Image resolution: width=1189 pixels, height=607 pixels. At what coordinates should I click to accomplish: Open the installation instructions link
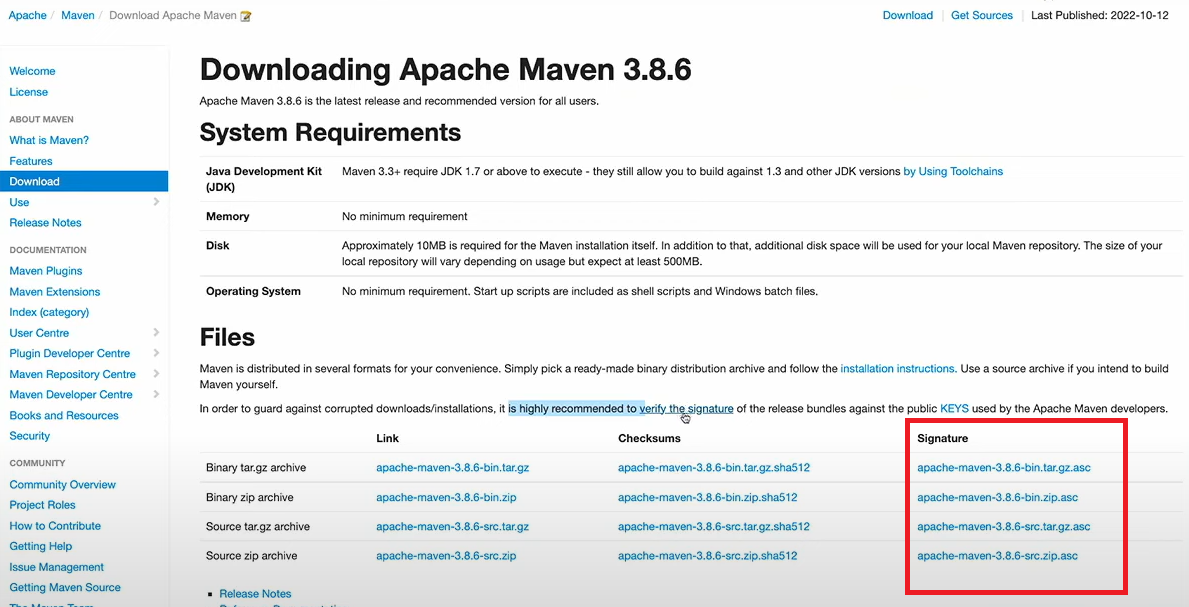coord(897,369)
